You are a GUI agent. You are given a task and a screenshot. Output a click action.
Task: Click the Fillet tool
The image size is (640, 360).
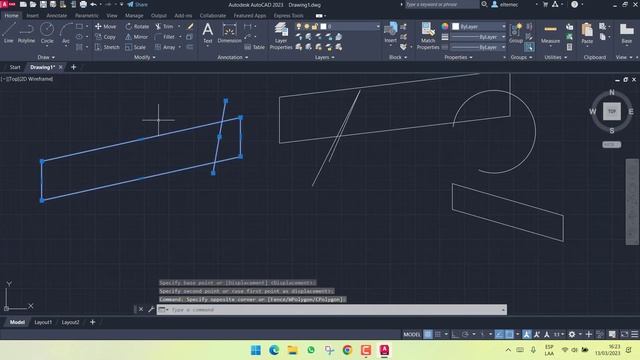click(165, 37)
